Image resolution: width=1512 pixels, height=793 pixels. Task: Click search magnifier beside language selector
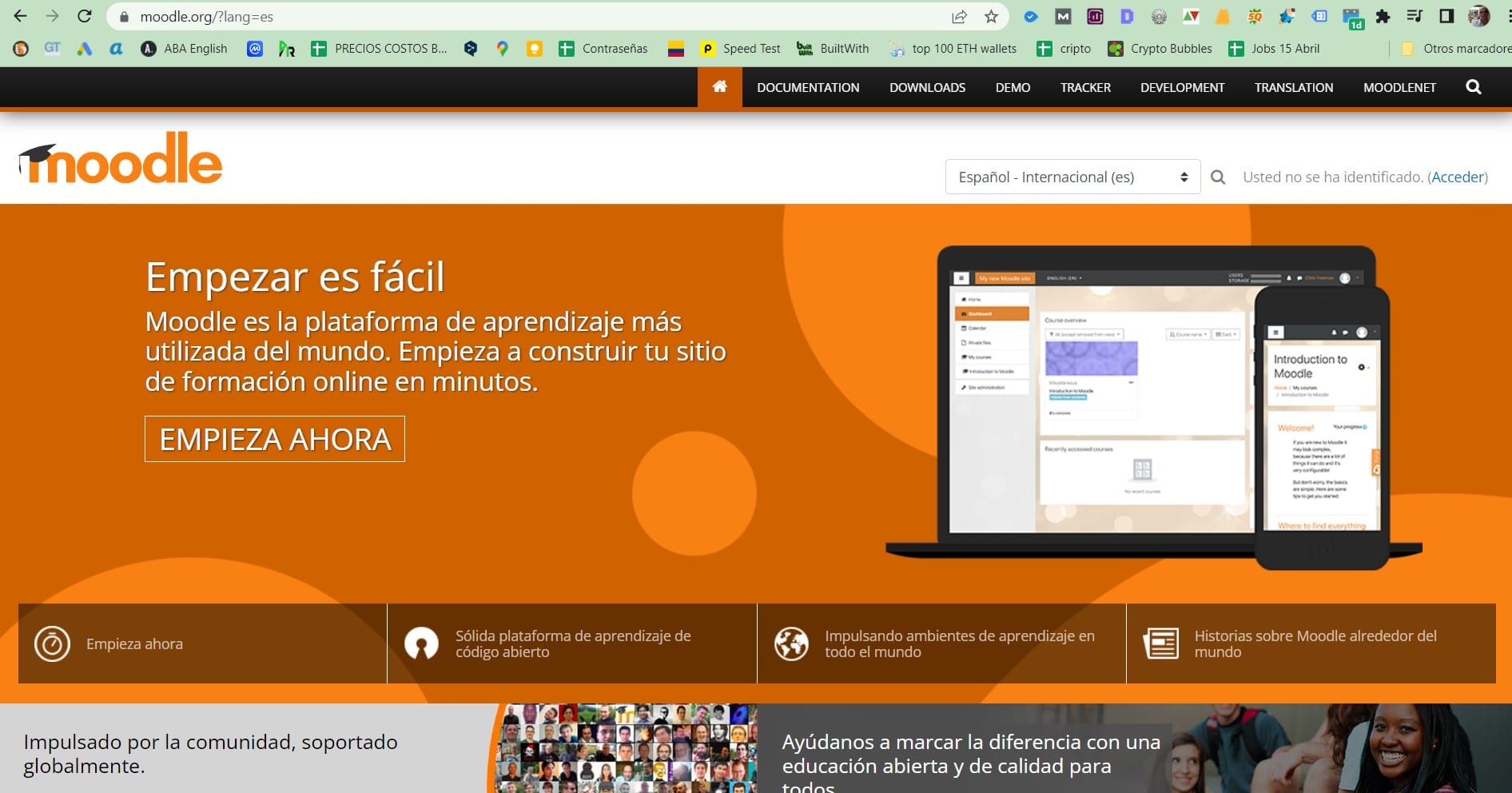pos(1218,177)
